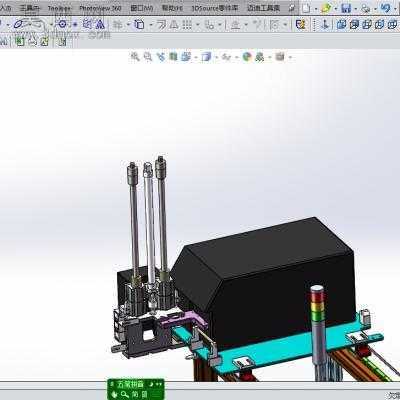400x400 pixels.
Task: Click the fourth standard view cube icon
Action: (x=380, y=24)
